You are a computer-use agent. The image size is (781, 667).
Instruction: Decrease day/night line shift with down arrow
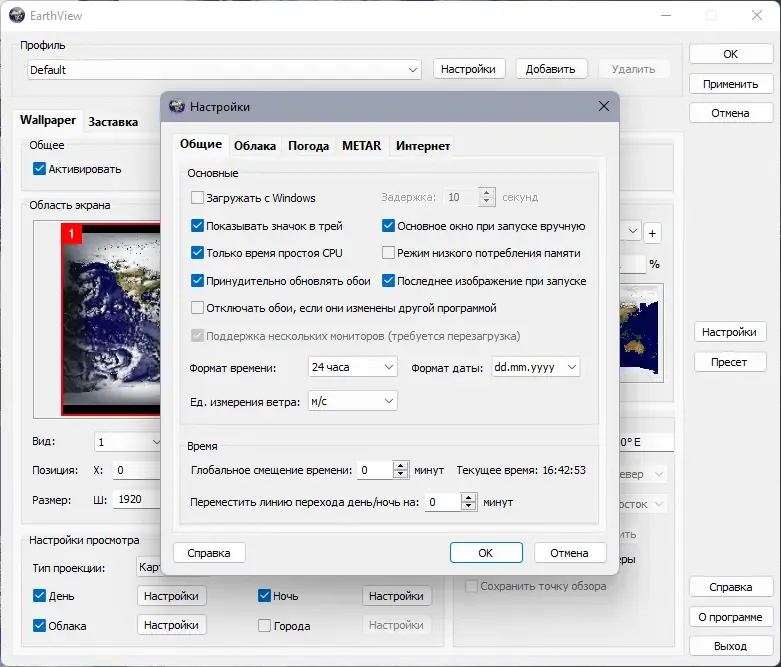click(468, 506)
